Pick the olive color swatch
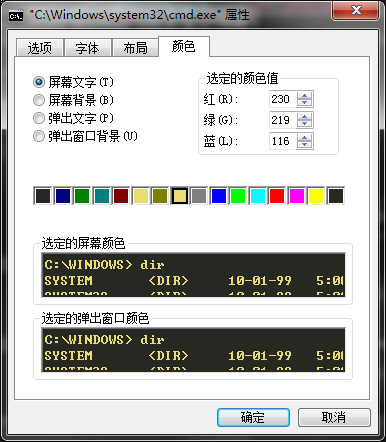Screen dimensions: 386x442 click(160, 196)
